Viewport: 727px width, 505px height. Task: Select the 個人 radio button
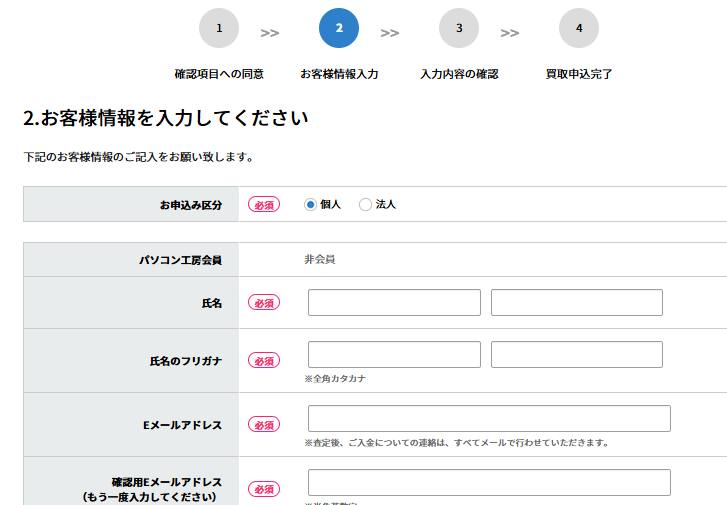pos(310,204)
